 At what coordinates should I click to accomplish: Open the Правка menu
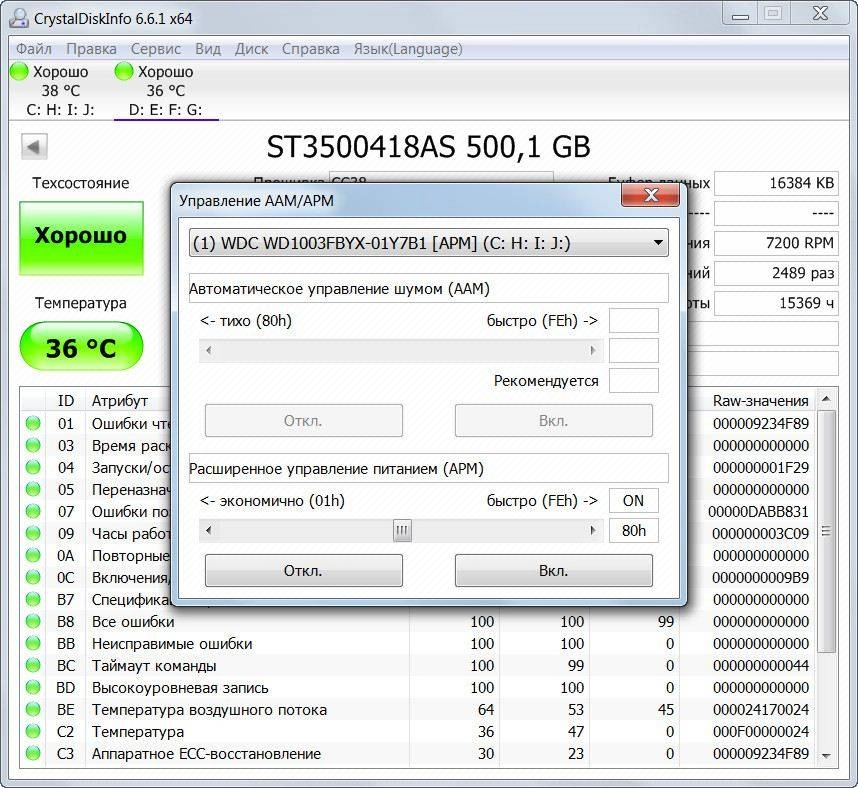point(91,49)
